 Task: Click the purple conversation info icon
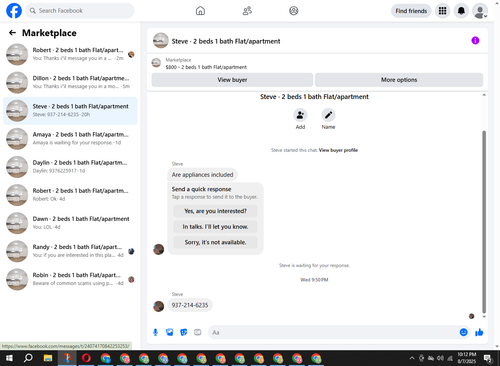(x=475, y=41)
